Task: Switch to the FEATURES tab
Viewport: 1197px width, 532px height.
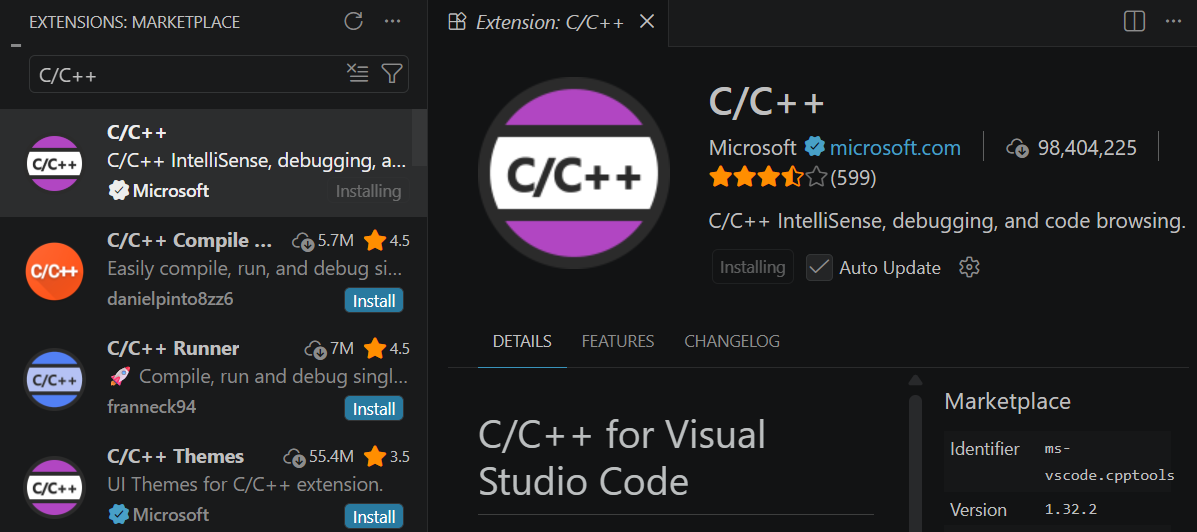Action: coord(618,341)
